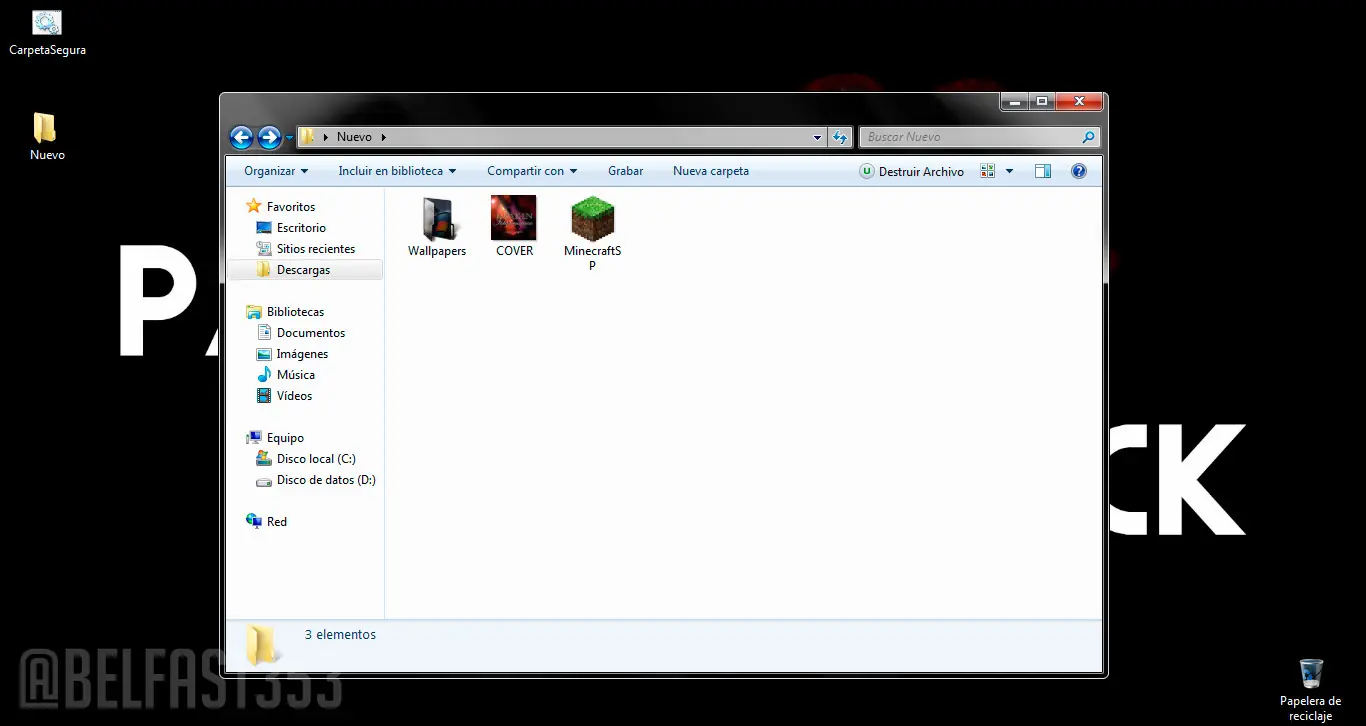
Task: Expand the arrow after Nuevo in address bar
Action: [x=383, y=137]
